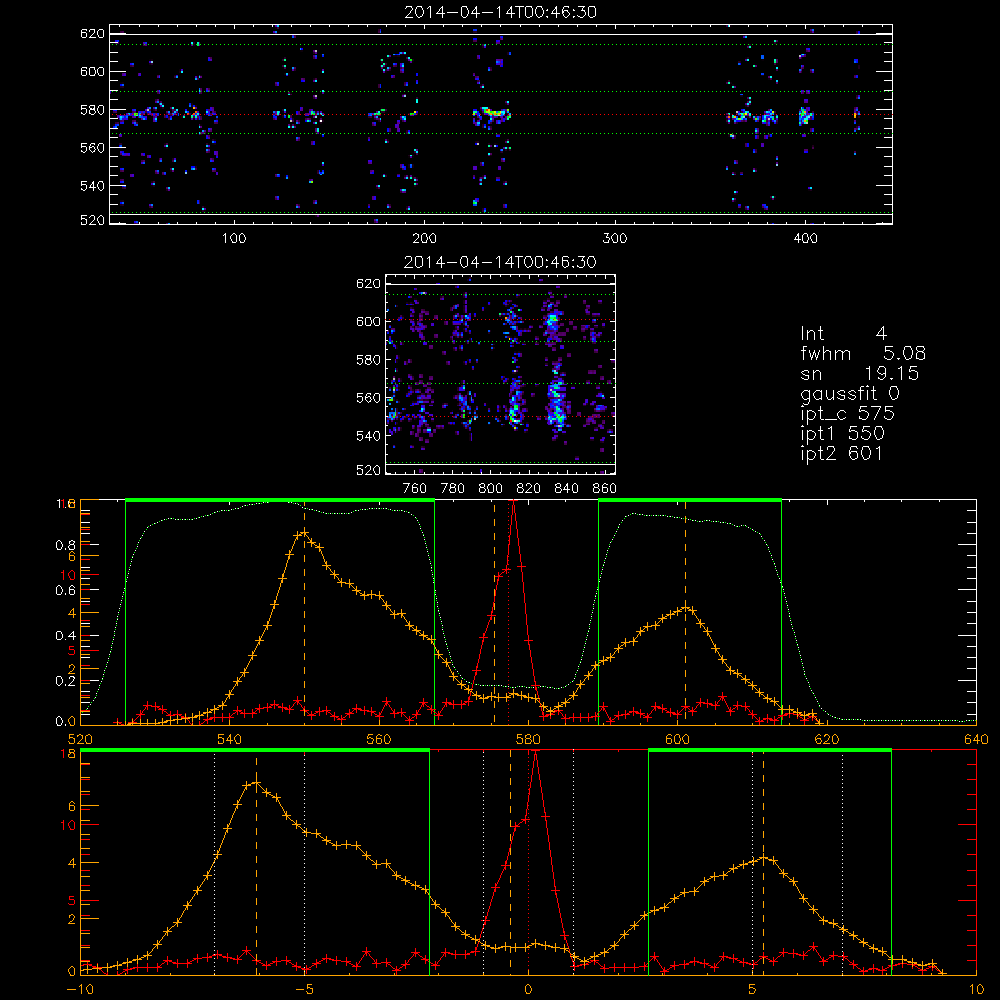
Task: Click x-axis label 860 on middle image
Action: pos(605,489)
